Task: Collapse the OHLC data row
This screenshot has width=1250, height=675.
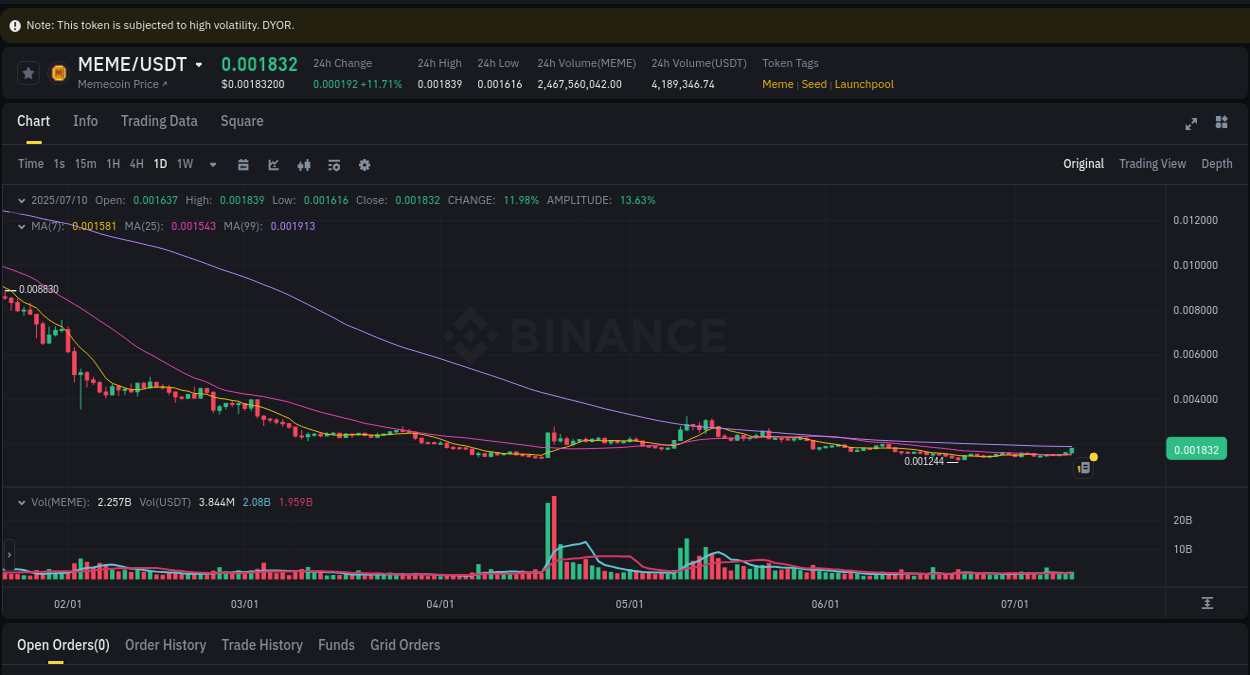Action: [x=22, y=200]
